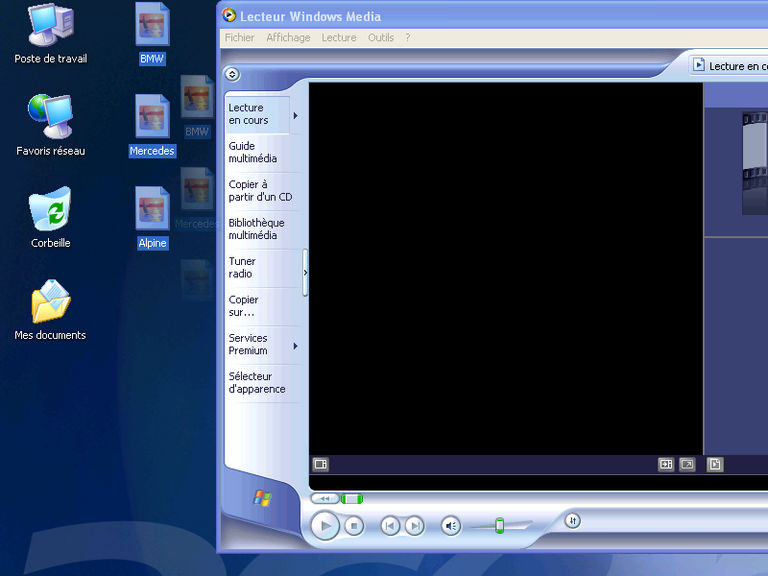The image size is (768, 576).
Task: Select the Mercedes file icon
Action: 152,125
